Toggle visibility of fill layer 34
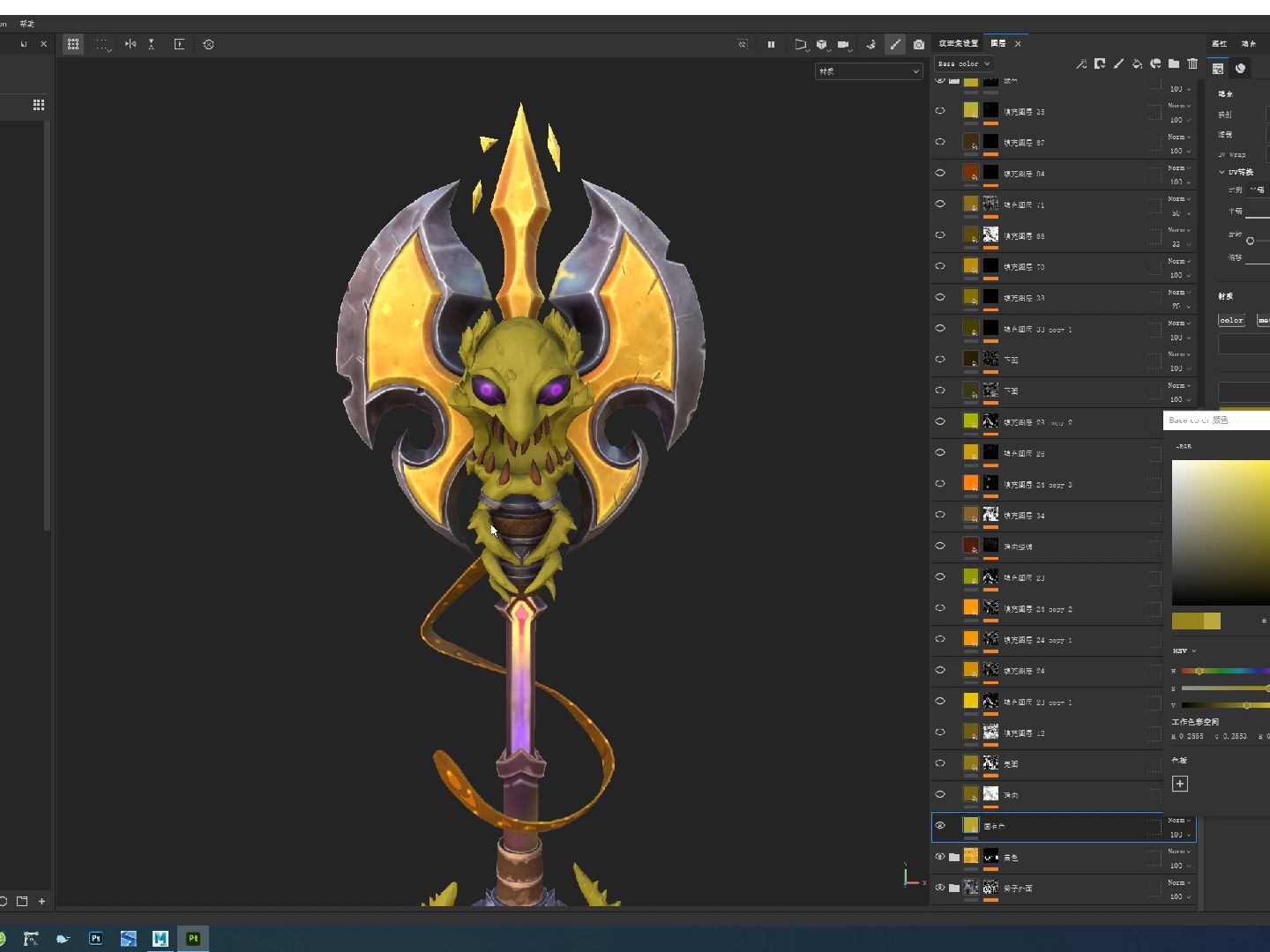 pyautogui.click(x=940, y=515)
